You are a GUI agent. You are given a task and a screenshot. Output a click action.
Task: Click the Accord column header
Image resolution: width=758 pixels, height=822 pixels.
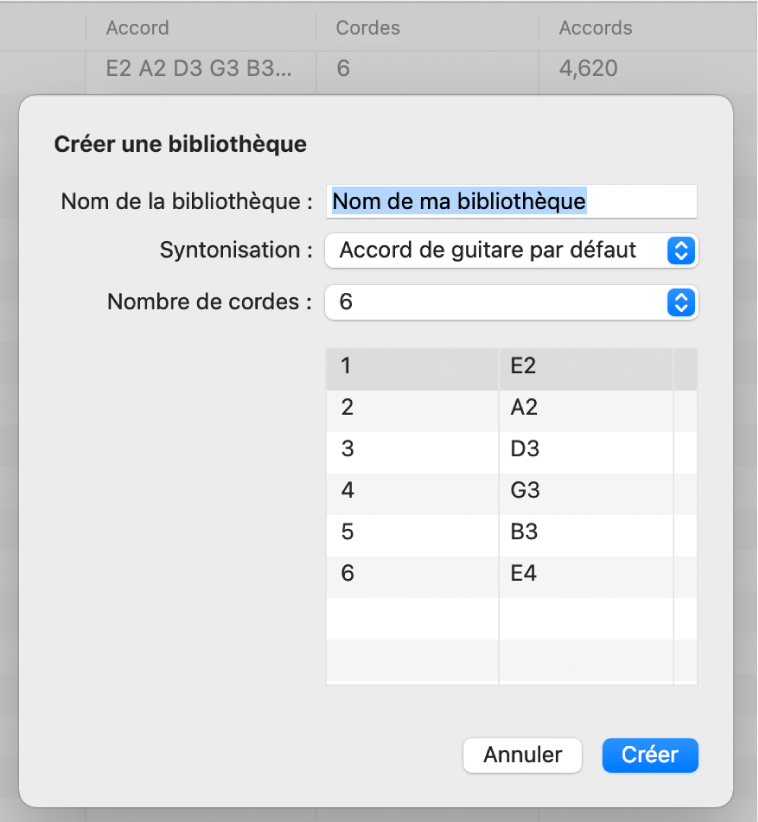137,28
